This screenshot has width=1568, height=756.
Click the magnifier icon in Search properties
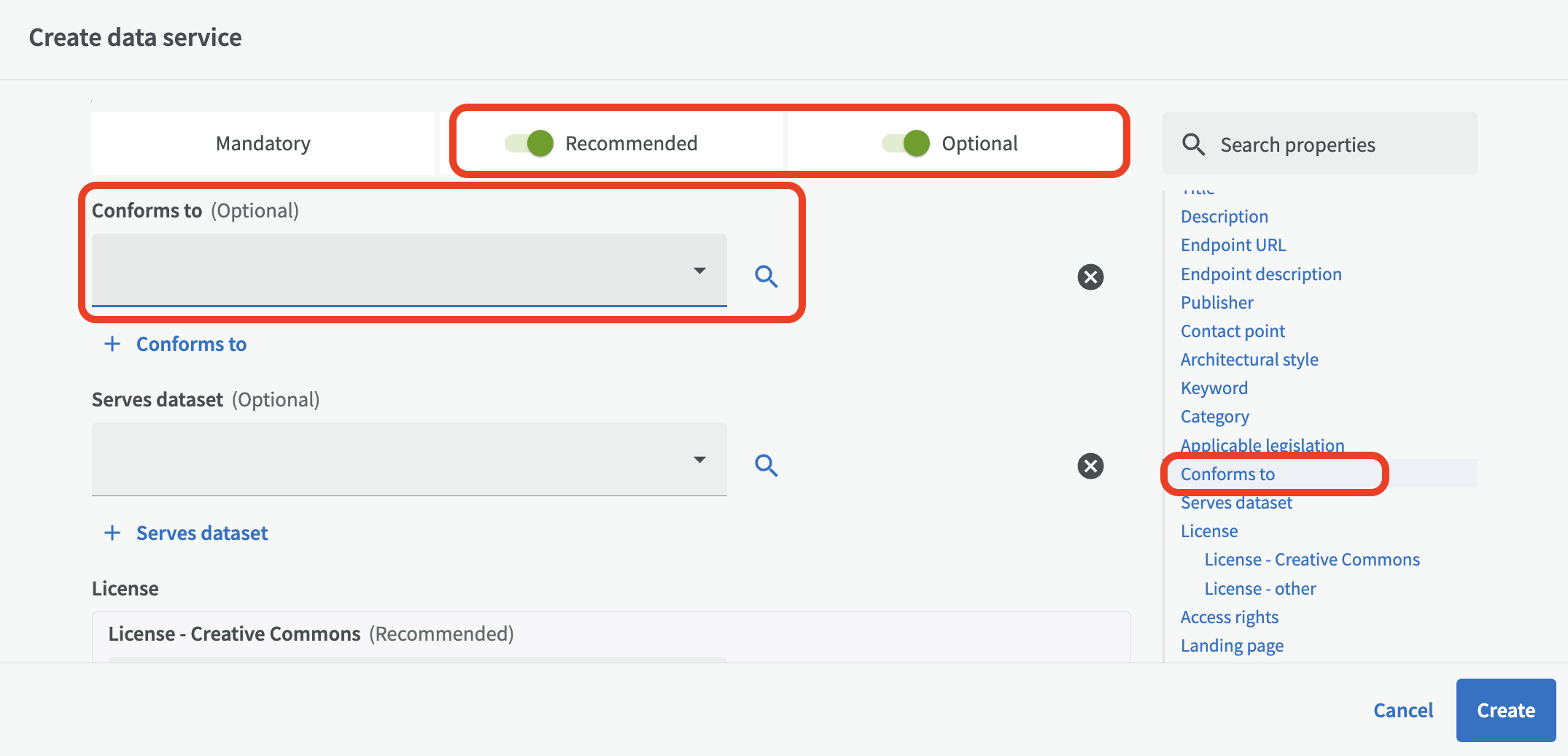1193,144
